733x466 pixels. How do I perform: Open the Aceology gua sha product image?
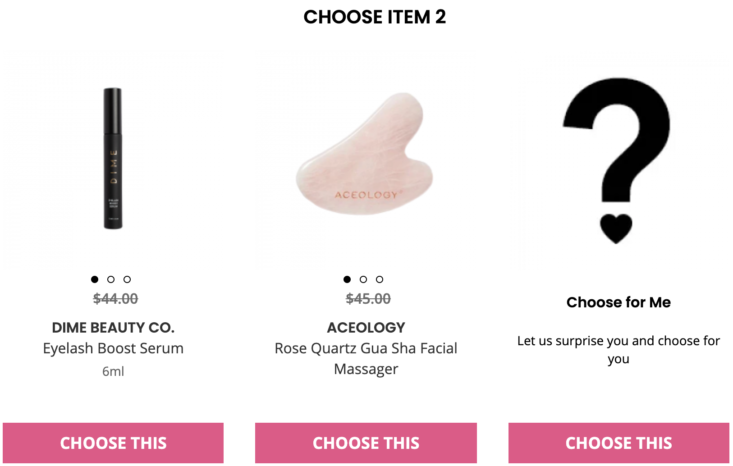[x=365, y=153]
